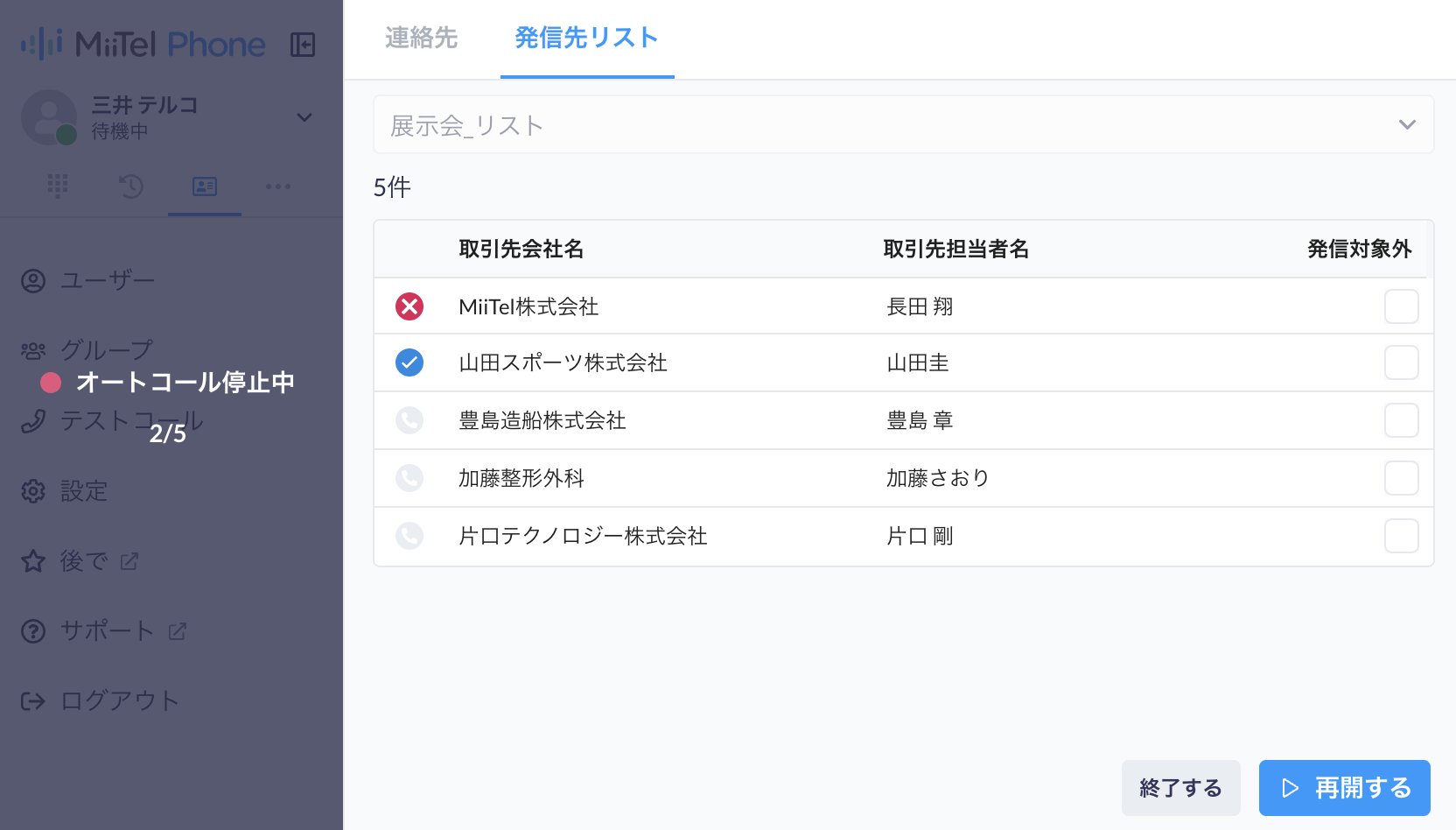Click the 発信対象外 column header
Image resolution: width=1456 pixels, height=830 pixels.
[1360, 250]
